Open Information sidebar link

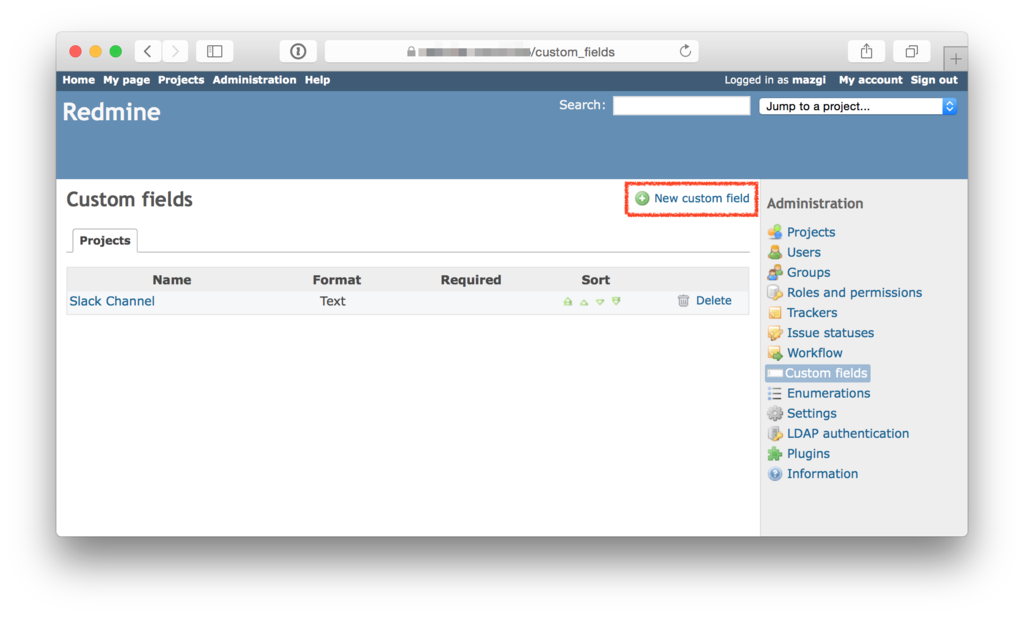coord(822,474)
